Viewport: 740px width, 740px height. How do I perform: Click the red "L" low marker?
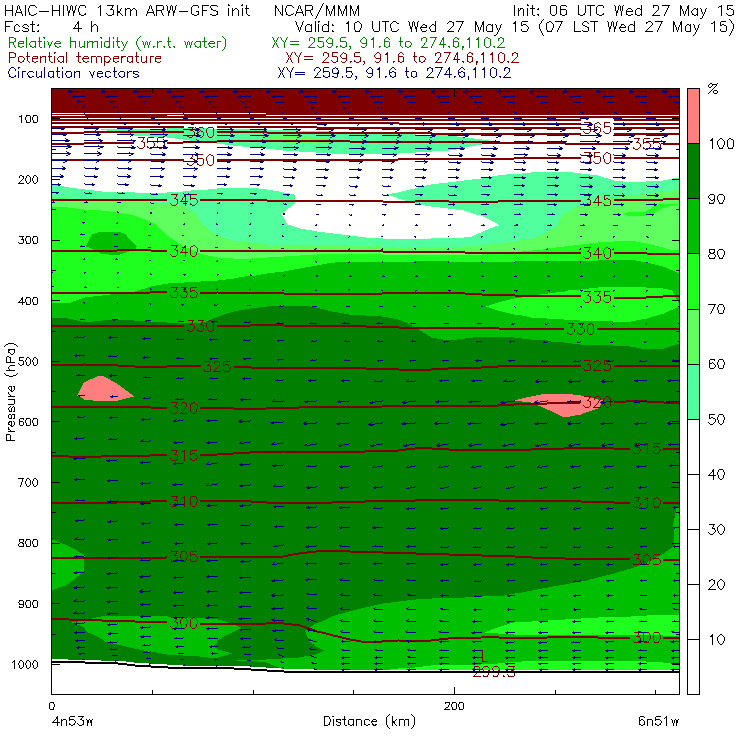tap(483, 656)
